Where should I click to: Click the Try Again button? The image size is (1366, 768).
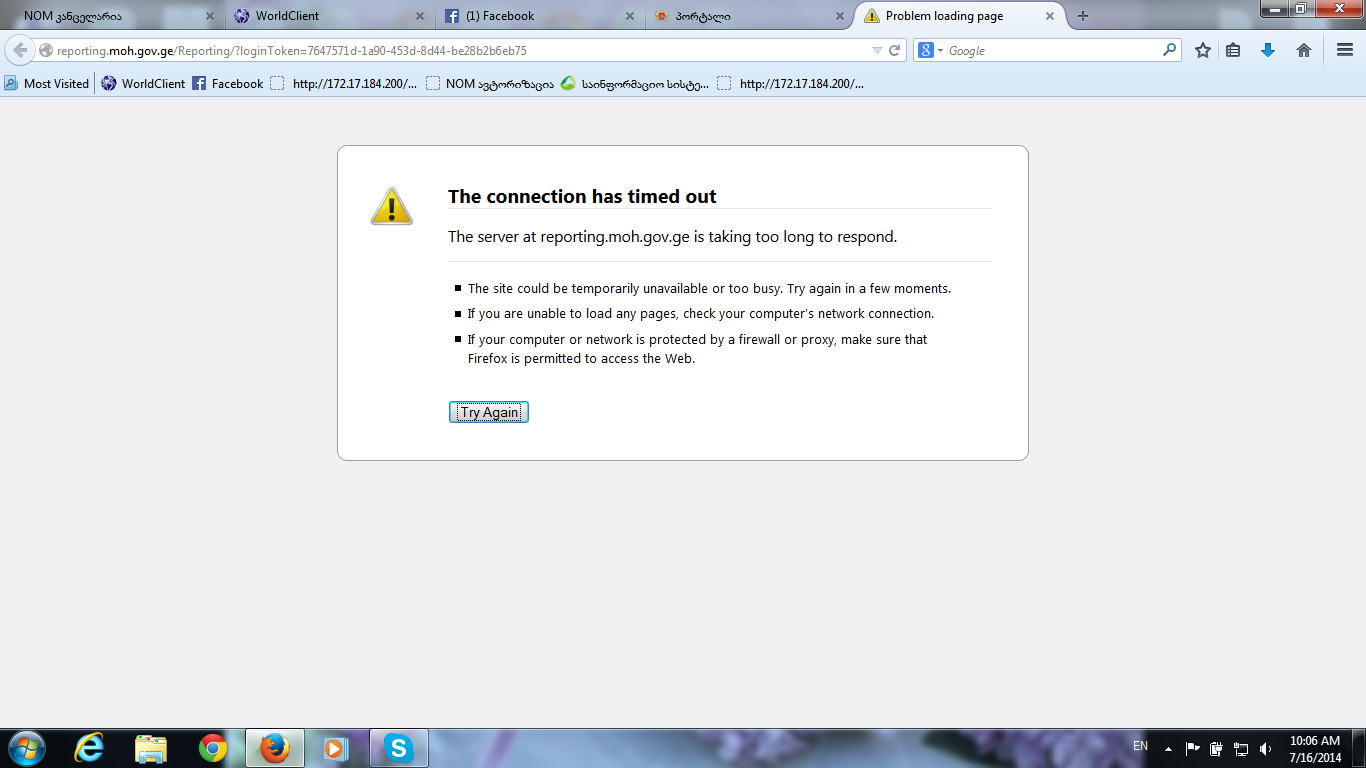click(488, 412)
